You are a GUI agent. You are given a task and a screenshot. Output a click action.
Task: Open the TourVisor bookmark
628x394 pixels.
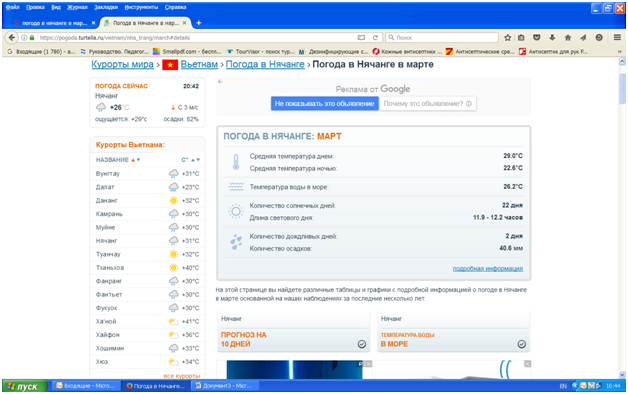[260, 52]
